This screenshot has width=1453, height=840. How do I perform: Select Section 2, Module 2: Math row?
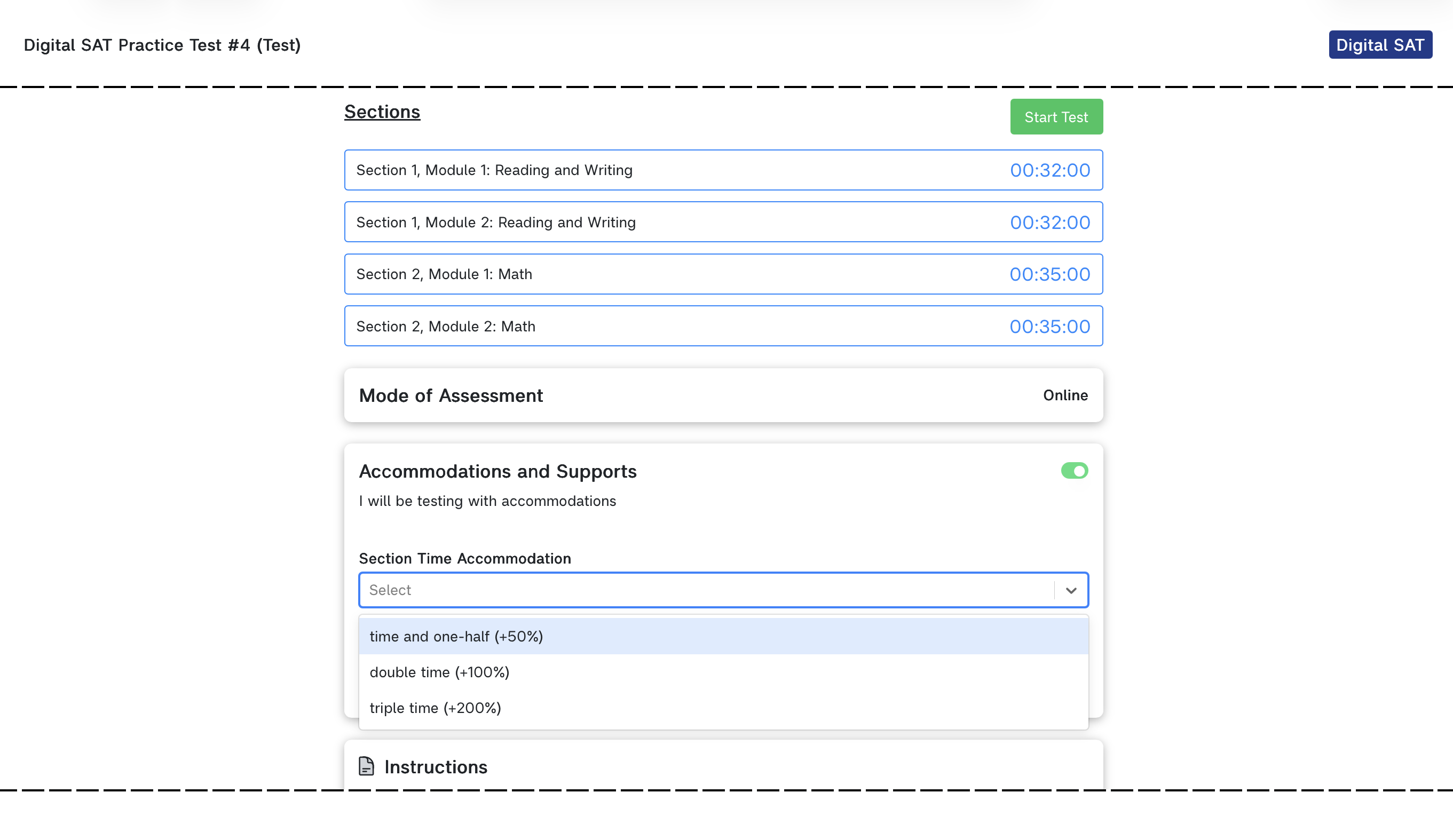[x=723, y=326]
